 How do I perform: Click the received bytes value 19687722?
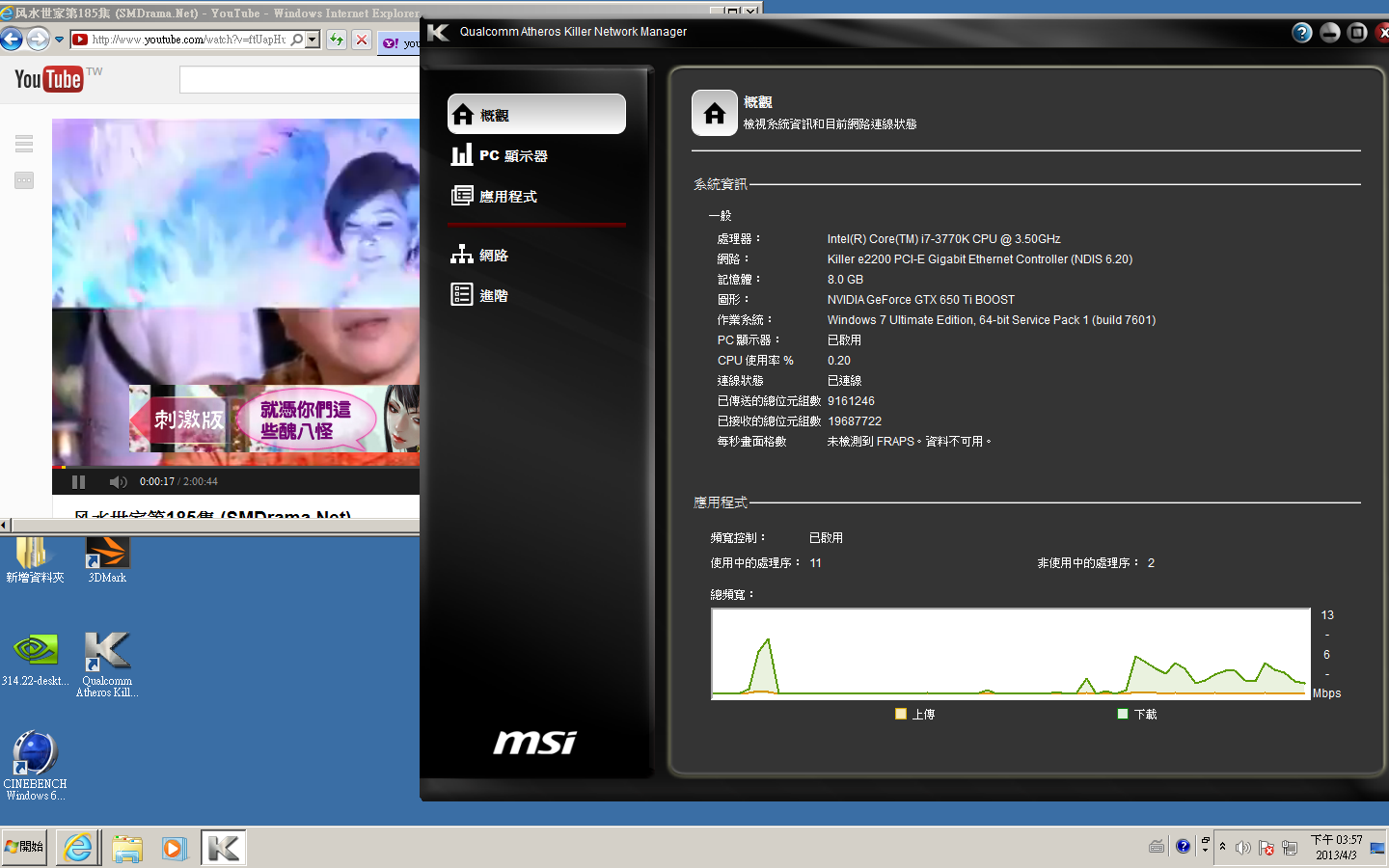(x=855, y=421)
